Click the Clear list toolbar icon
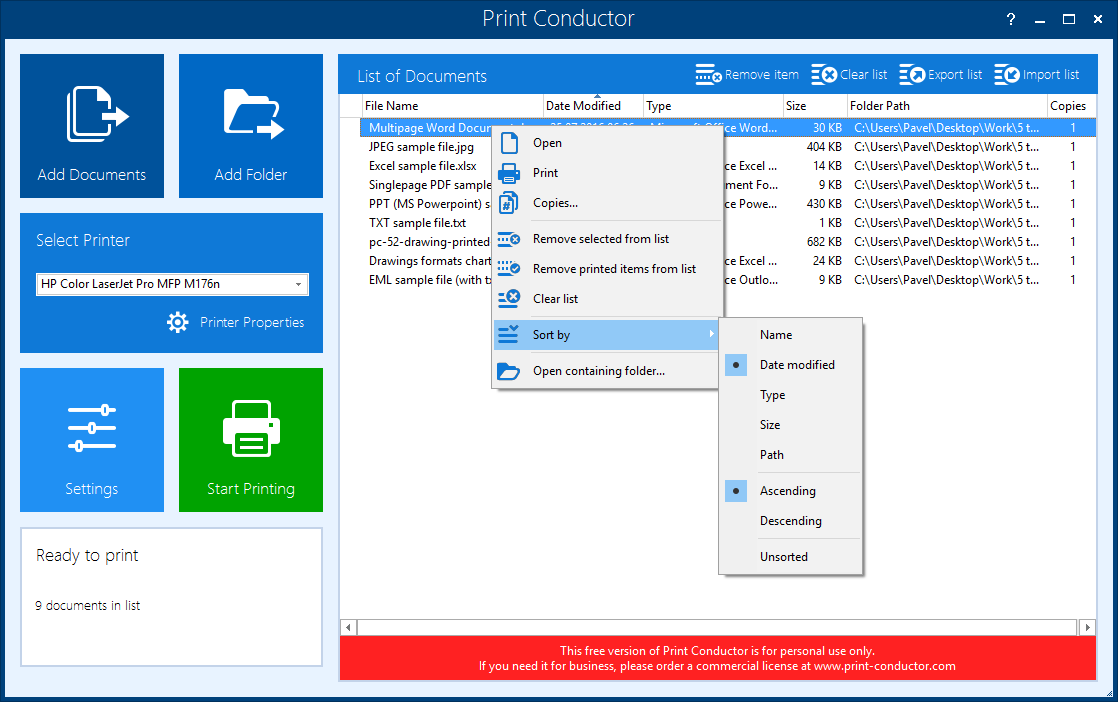1118x702 pixels. [824, 74]
